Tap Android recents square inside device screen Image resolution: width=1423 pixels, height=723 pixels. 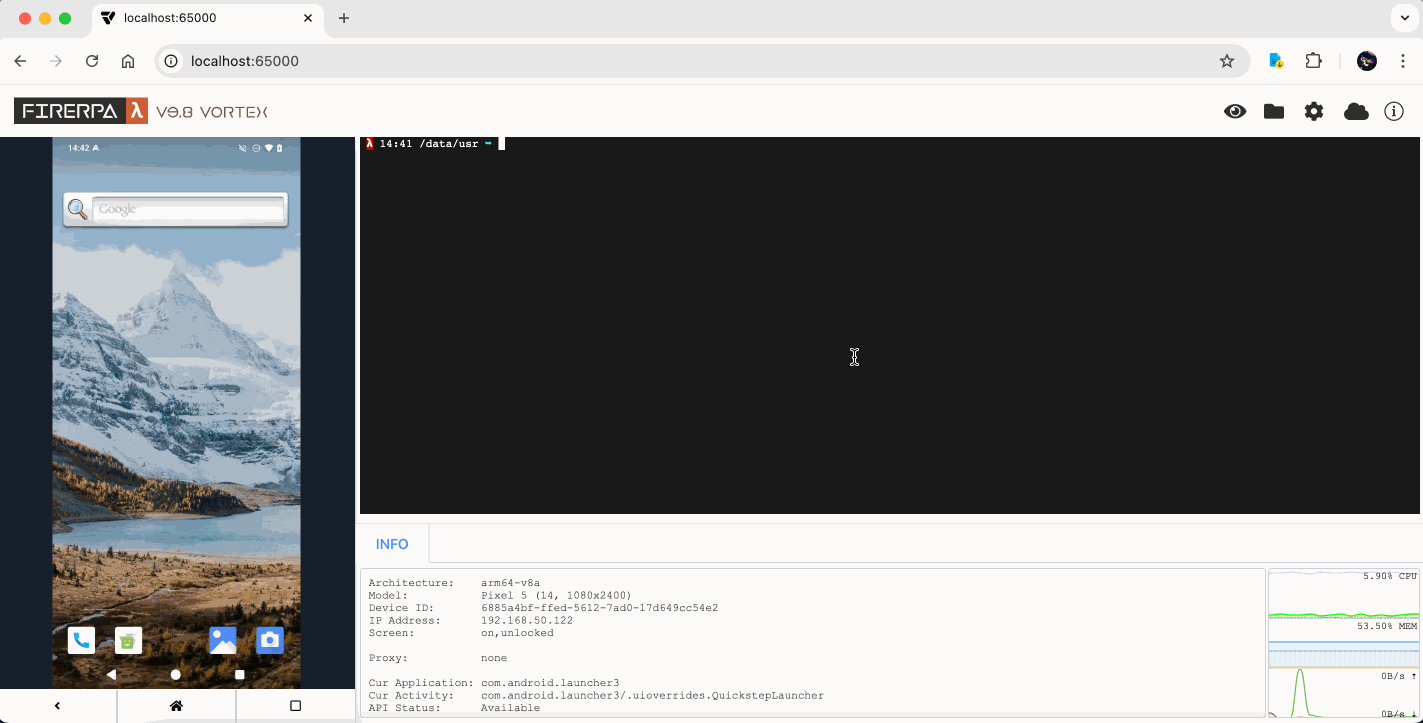pos(240,675)
